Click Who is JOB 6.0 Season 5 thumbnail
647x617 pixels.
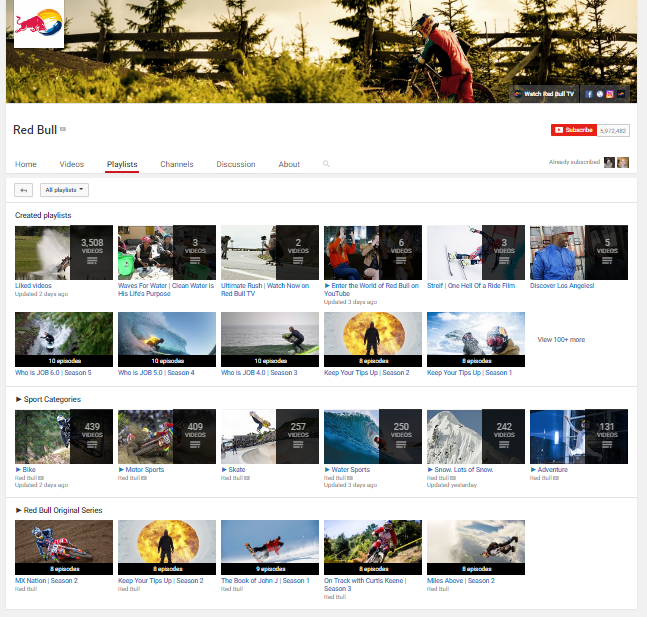[x=64, y=339]
